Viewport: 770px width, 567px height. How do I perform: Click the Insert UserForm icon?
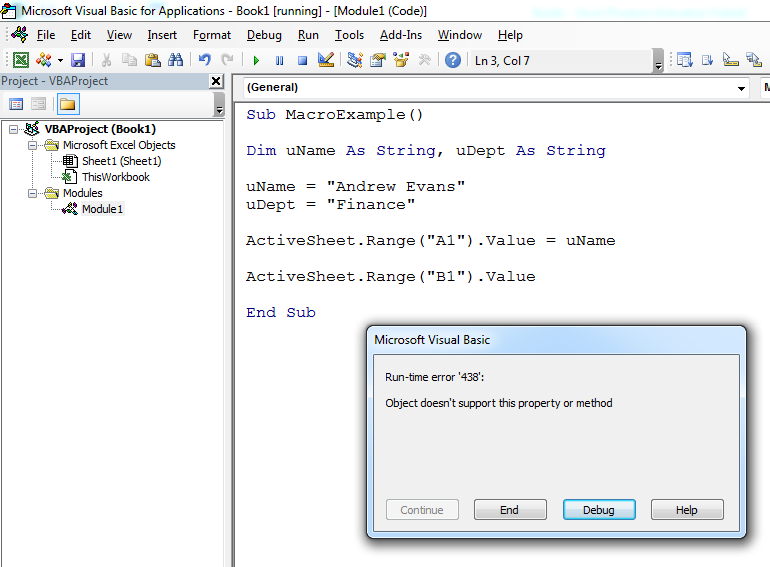[44, 60]
